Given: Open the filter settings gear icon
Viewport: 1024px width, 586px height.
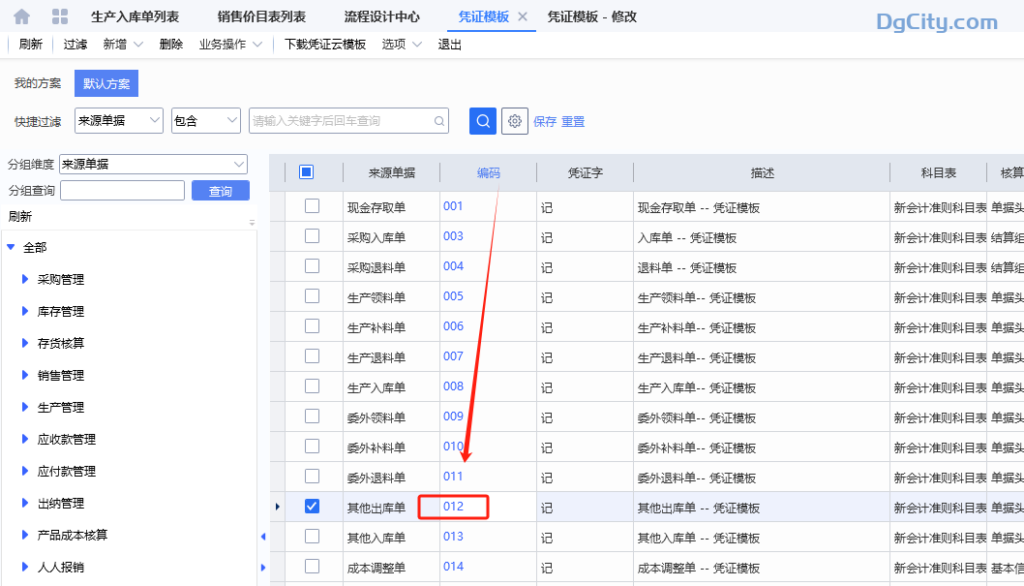Looking at the screenshot, I should [x=514, y=120].
